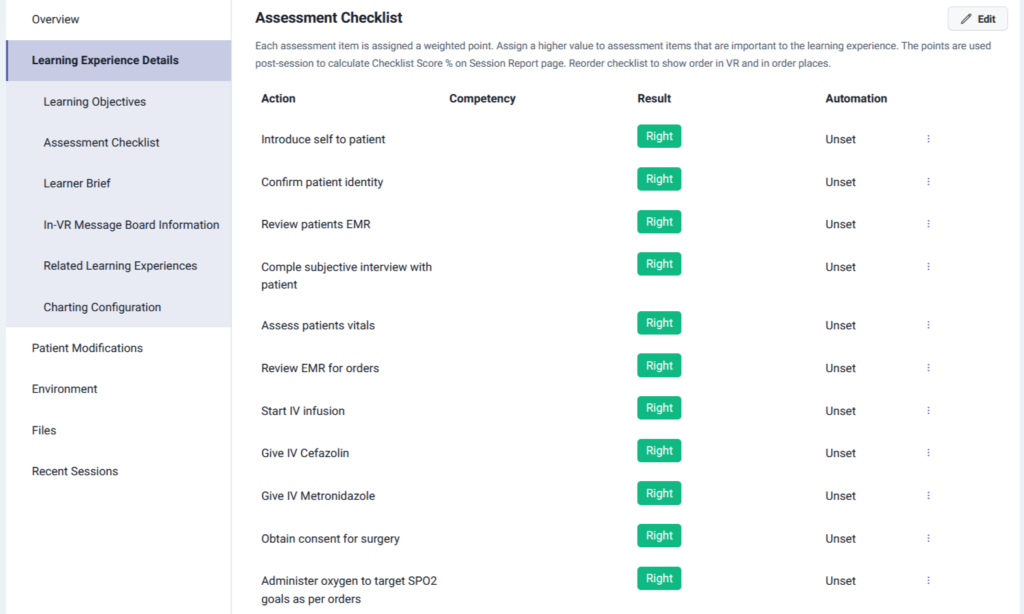Viewport: 1024px width, 614px height.
Task: Click the Files sidebar item
Action: tap(44, 430)
